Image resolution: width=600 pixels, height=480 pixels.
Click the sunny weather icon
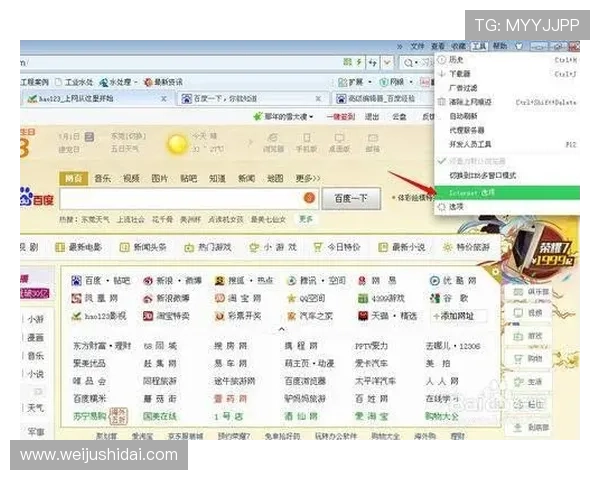[177, 144]
